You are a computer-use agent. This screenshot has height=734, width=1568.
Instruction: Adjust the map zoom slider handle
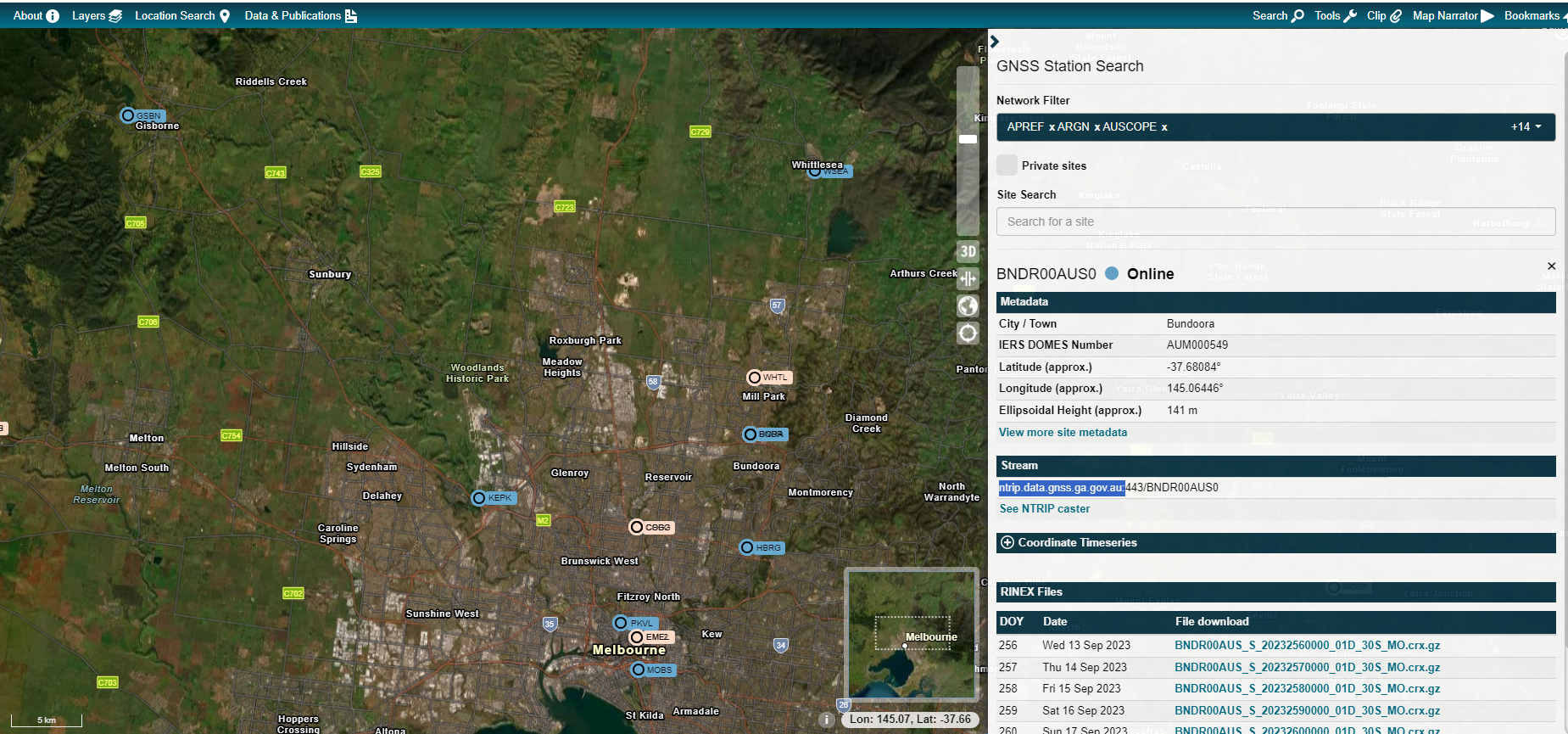coord(968,139)
